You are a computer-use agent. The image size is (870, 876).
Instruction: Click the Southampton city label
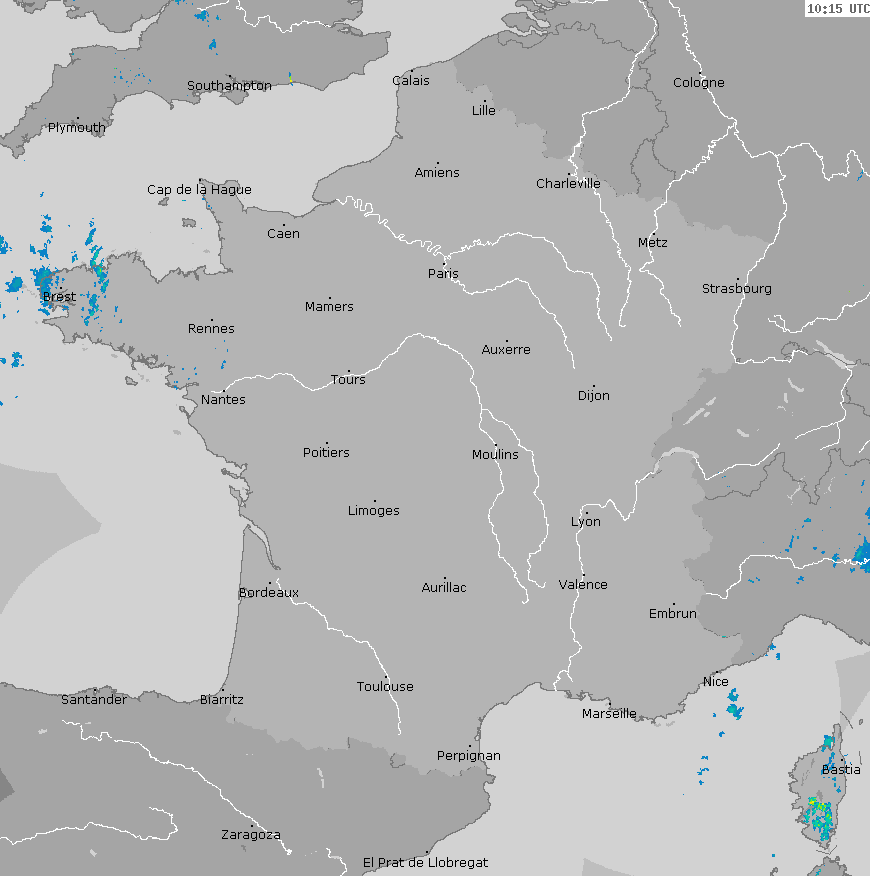(x=229, y=86)
